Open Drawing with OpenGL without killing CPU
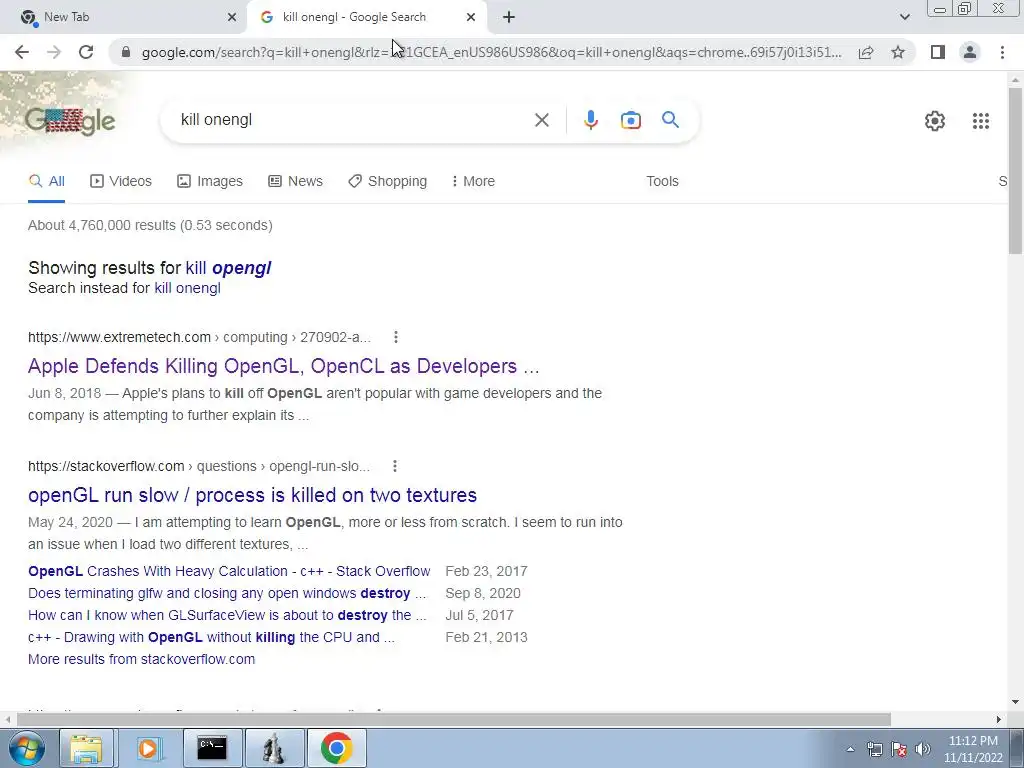1024x768 pixels. 211,637
